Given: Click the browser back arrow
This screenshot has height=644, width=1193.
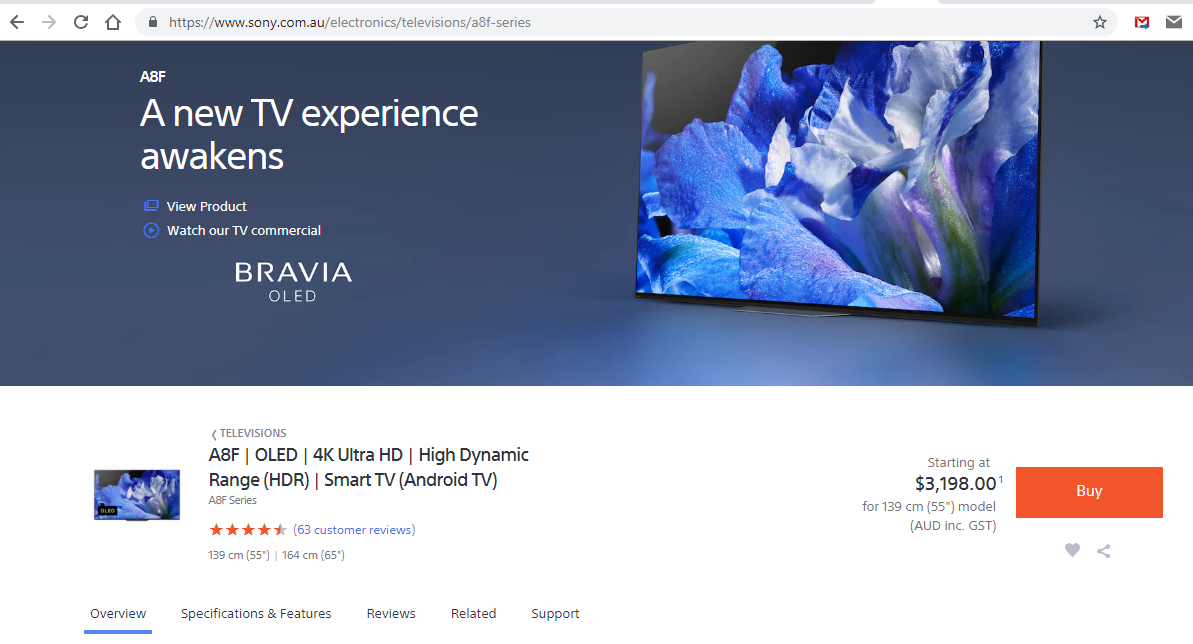Looking at the screenshot, I should [17, 22].
